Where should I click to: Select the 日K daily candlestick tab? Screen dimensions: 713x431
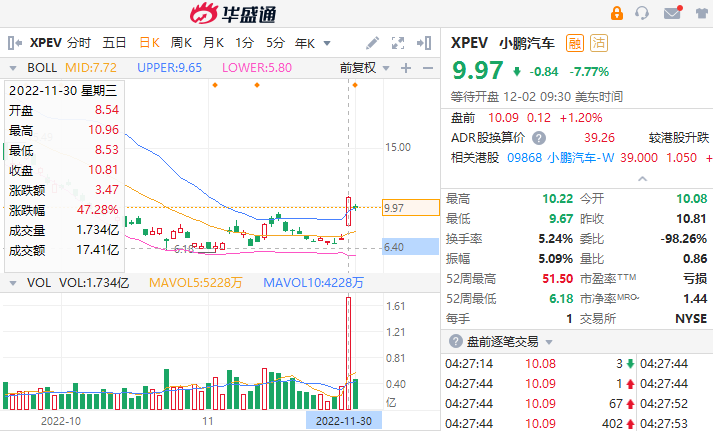(150, 43)
